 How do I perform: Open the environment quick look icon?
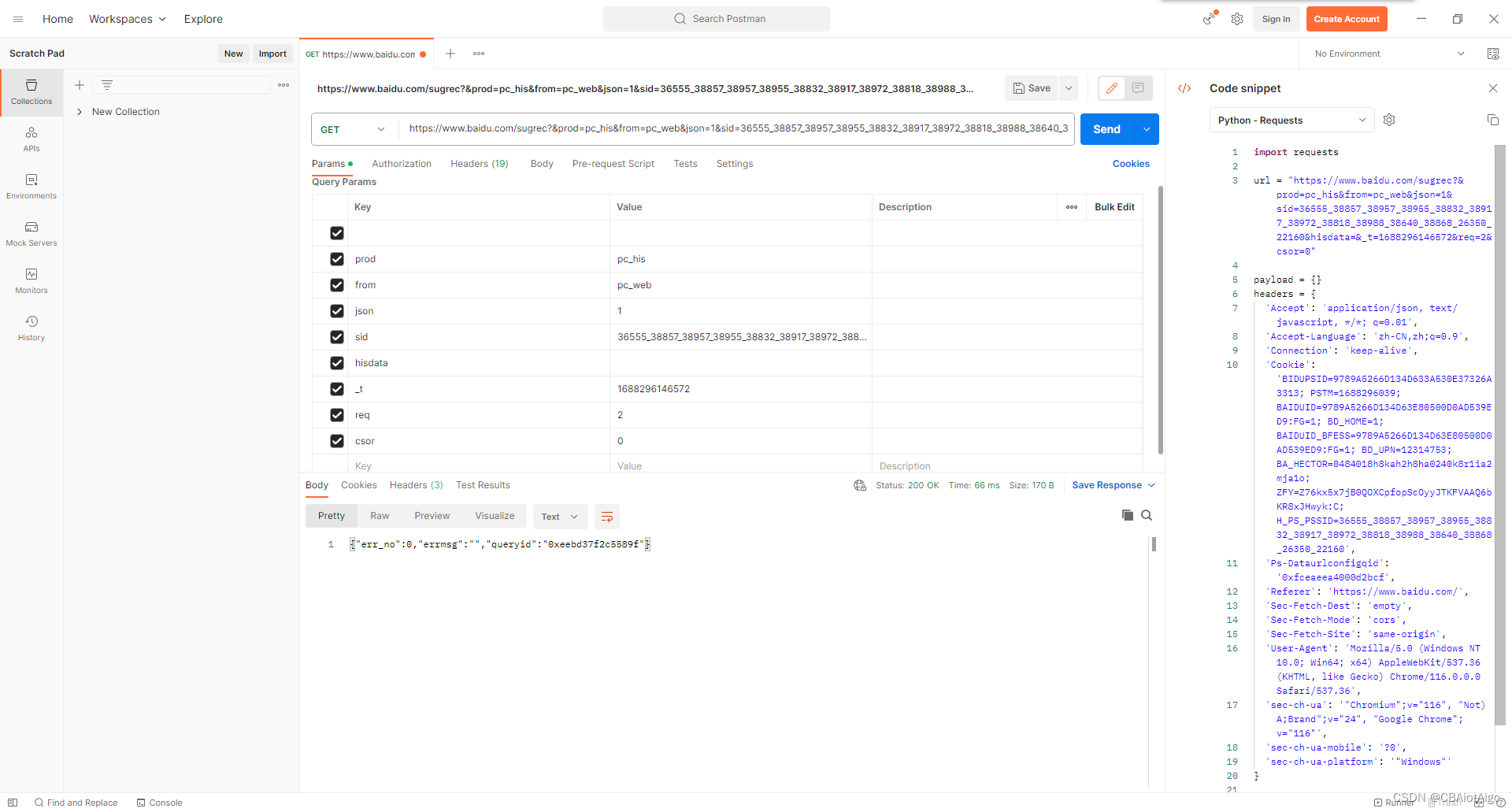click(1493, 54)
